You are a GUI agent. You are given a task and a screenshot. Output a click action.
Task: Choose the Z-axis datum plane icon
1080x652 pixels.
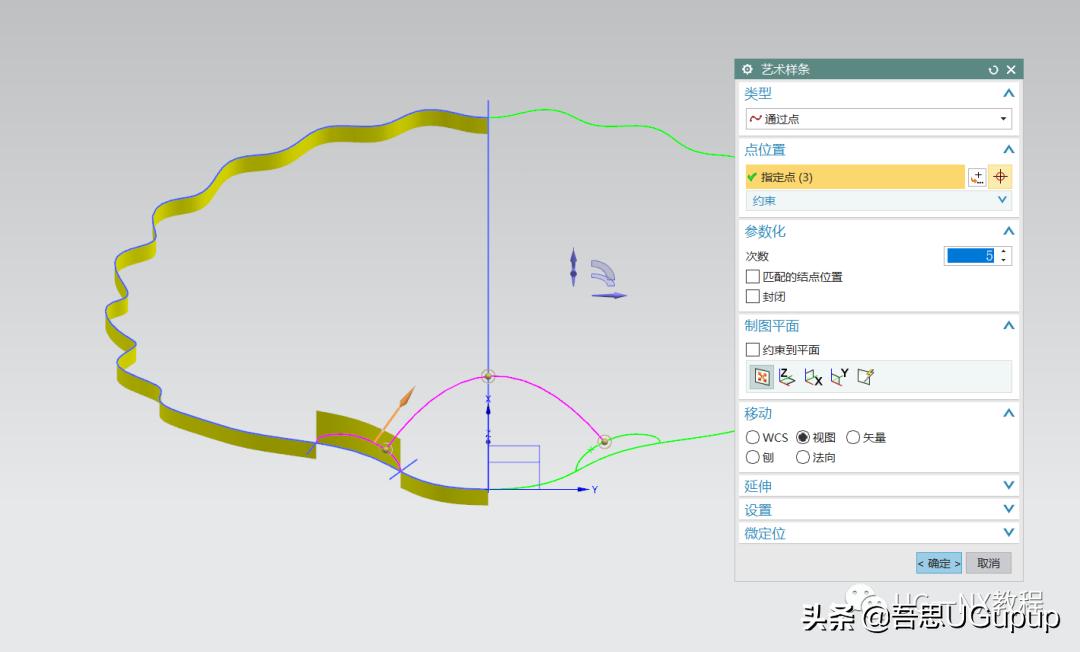point(786,376)
